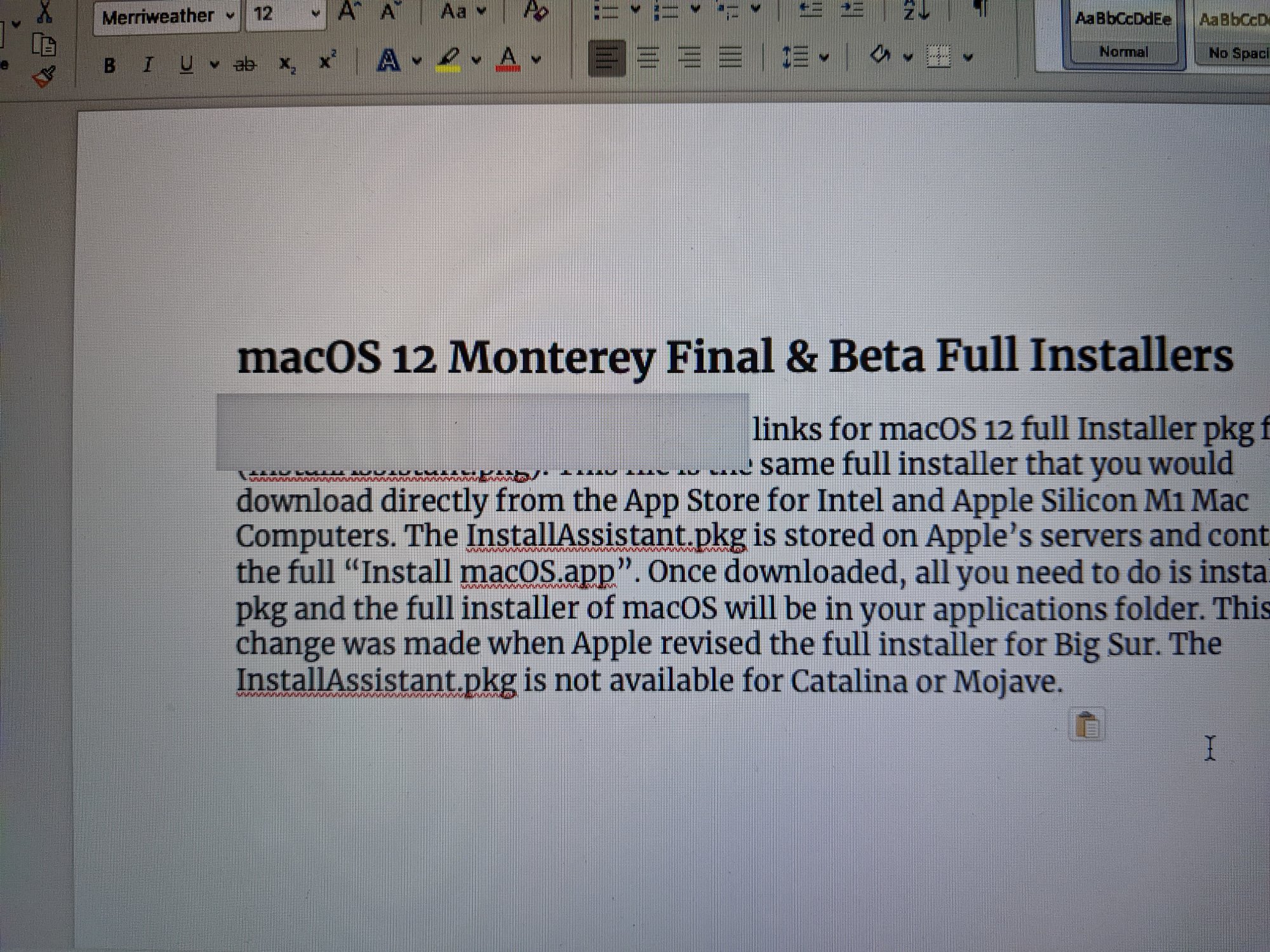Click the Cut scissors icon
Screen dimensions: 1270x952
click(x=44, y=11)
